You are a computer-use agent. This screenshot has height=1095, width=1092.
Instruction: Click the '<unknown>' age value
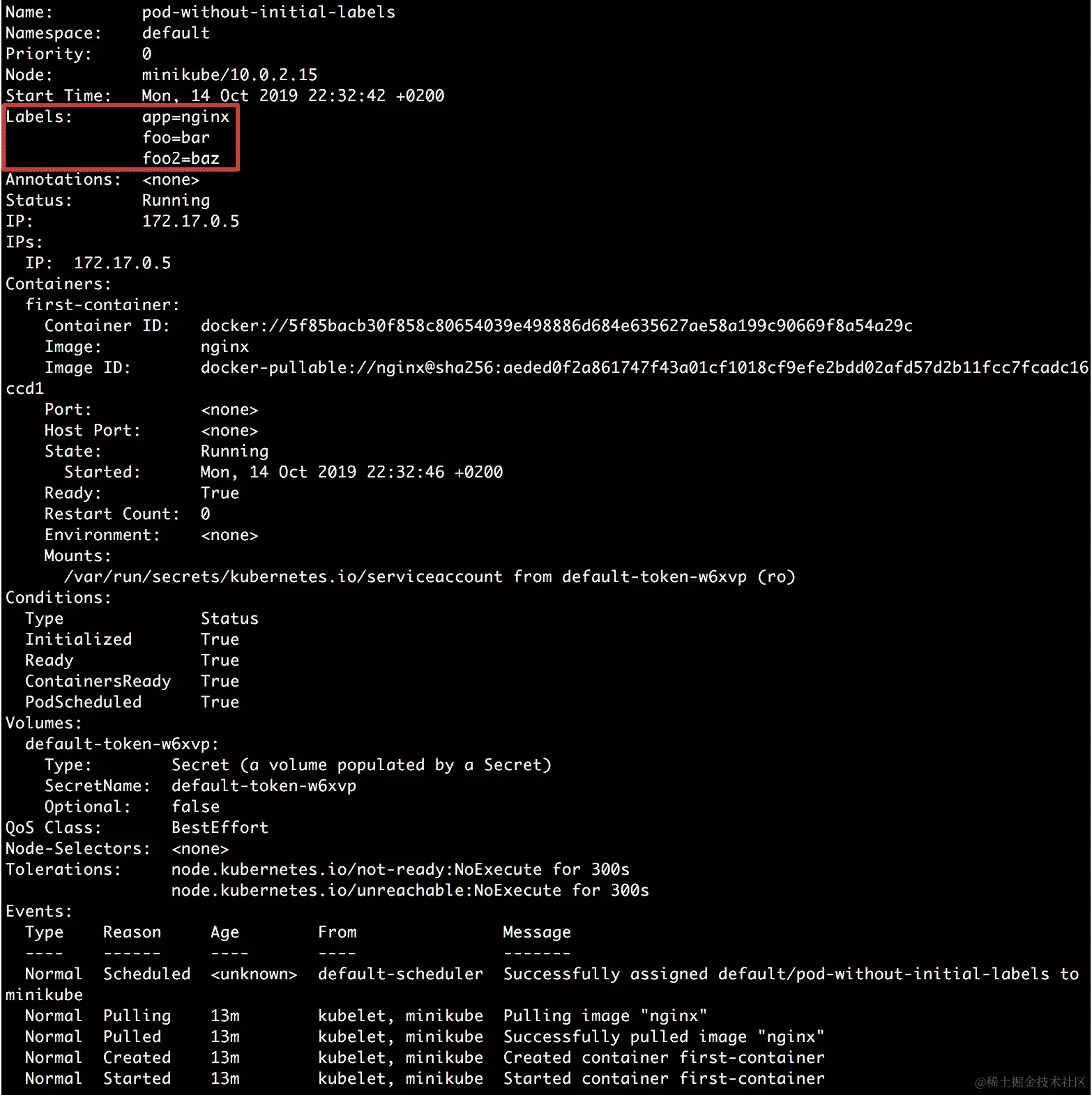point(254,974)
